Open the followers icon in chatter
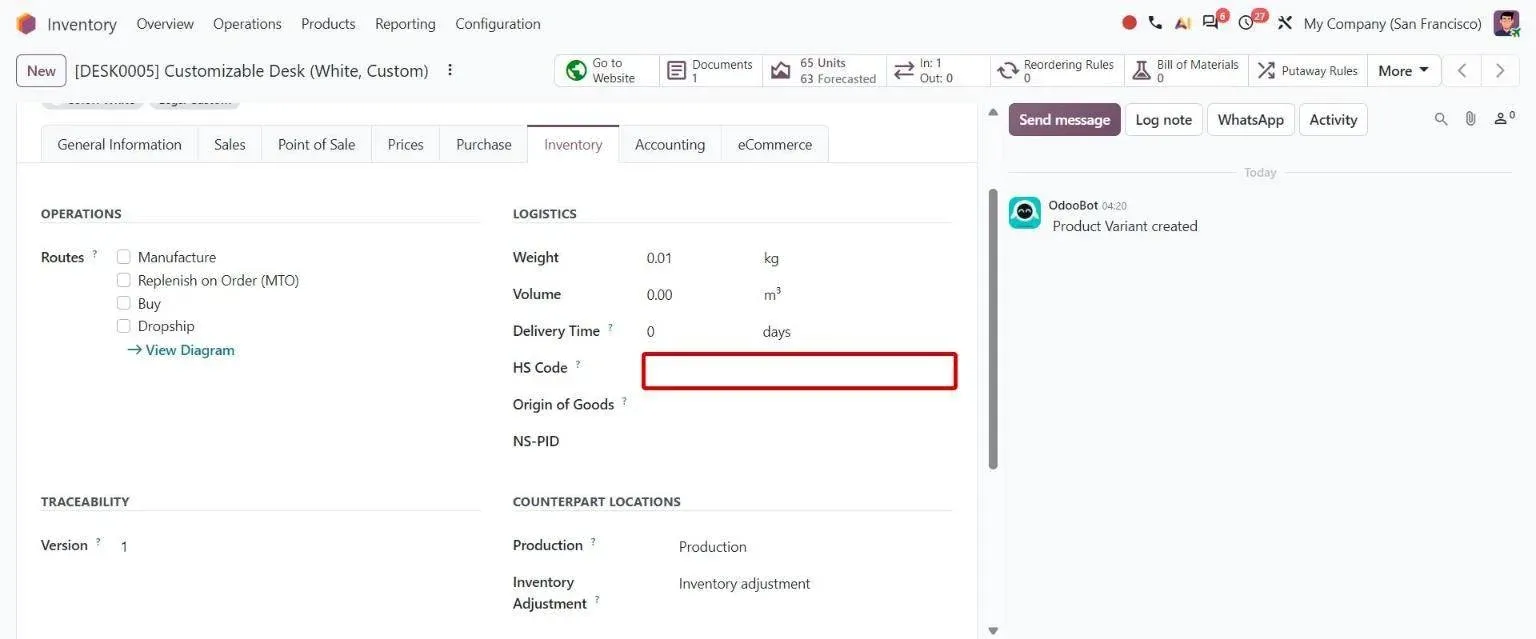The image size is (1536, 639). click(x=1504, y=119)
